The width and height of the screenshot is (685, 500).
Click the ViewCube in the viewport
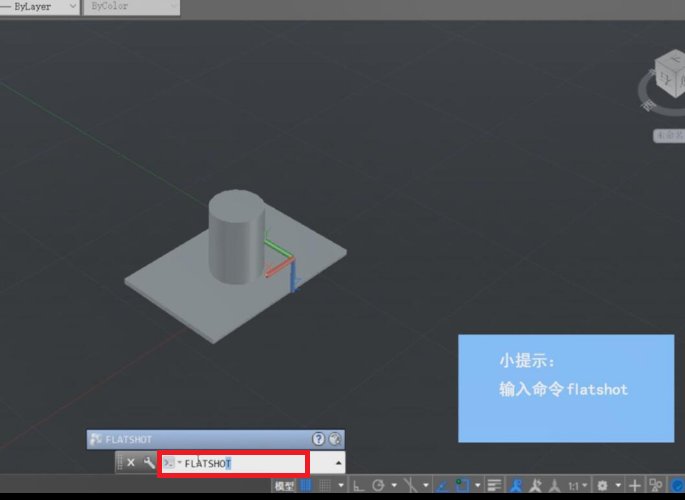click(669, 75)
